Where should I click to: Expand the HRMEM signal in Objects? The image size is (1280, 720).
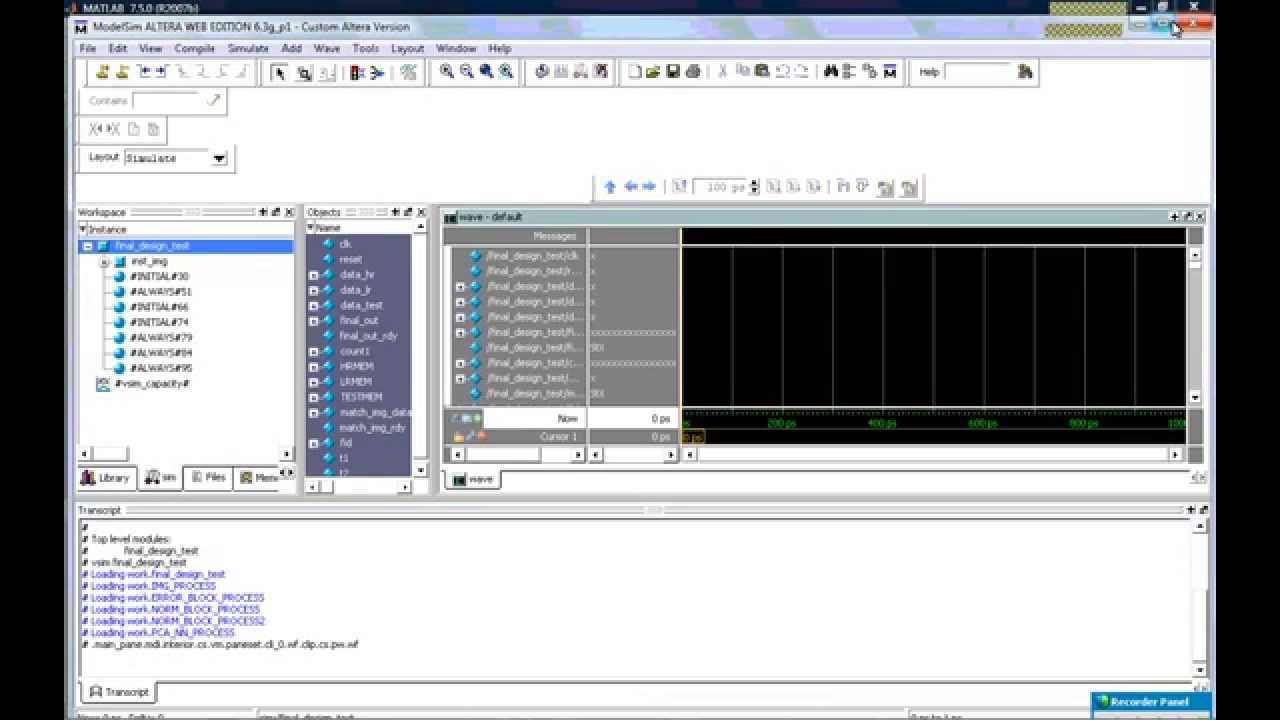click(314, 367)
